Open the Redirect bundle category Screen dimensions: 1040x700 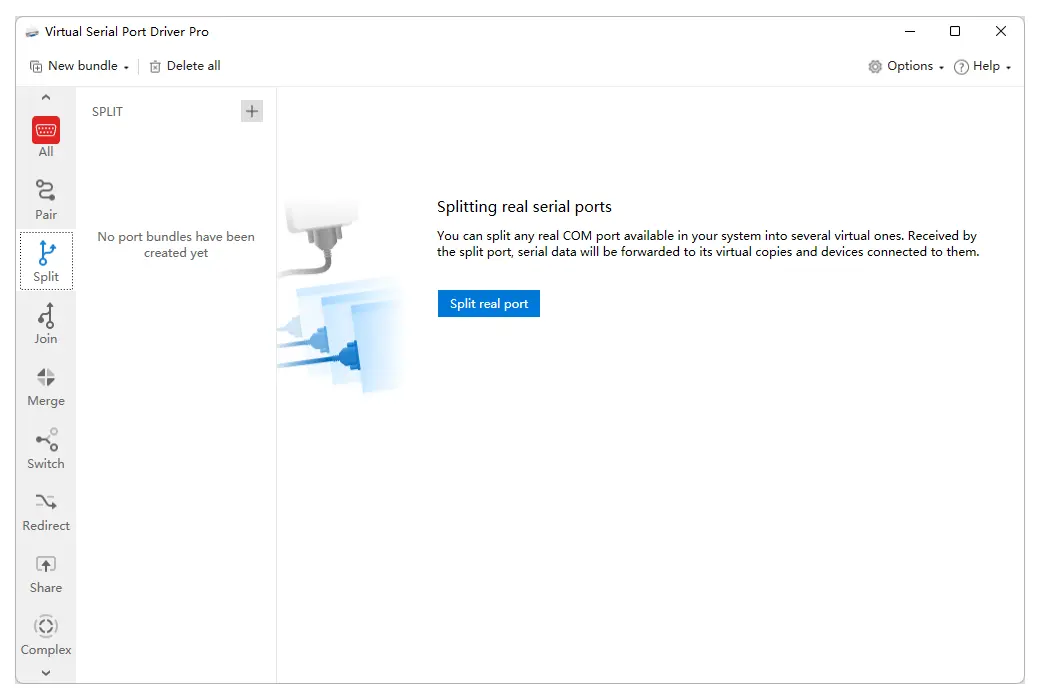click(x=46, y=512)
